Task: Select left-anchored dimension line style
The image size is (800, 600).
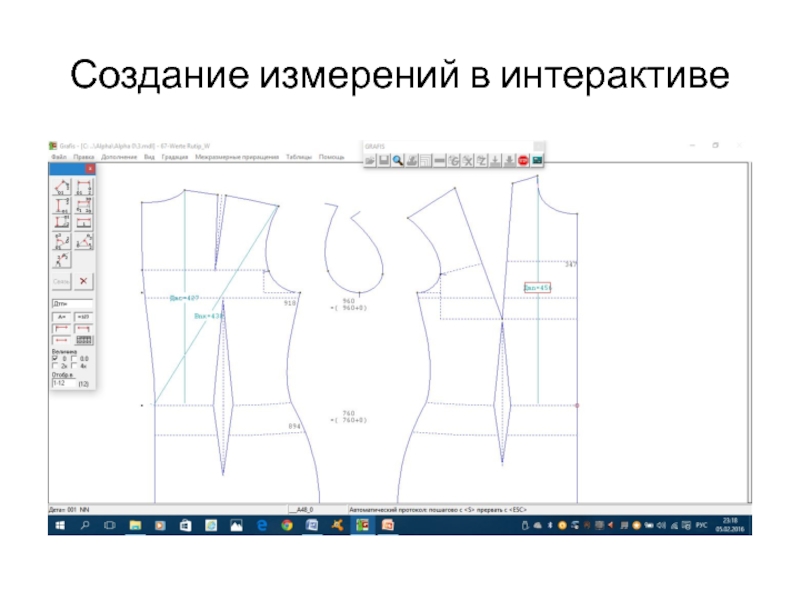Action: click(62, 328)
